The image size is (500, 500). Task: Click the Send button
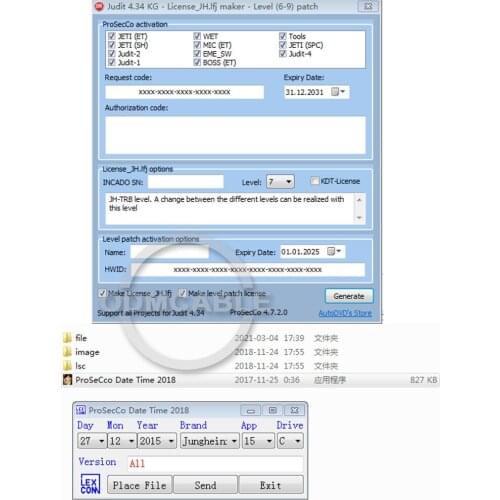coord(205,485)
